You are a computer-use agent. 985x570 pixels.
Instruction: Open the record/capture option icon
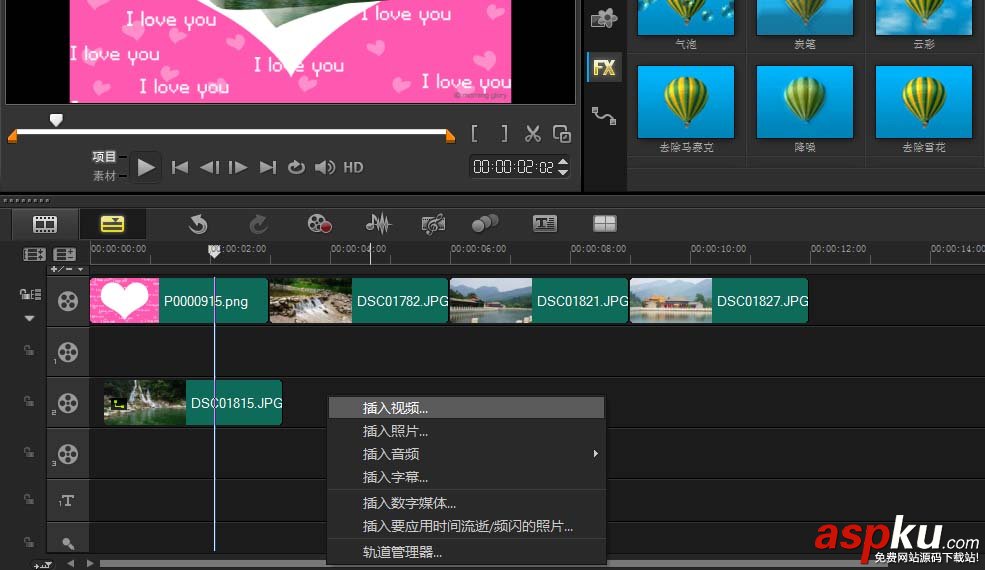pos(319,224)
